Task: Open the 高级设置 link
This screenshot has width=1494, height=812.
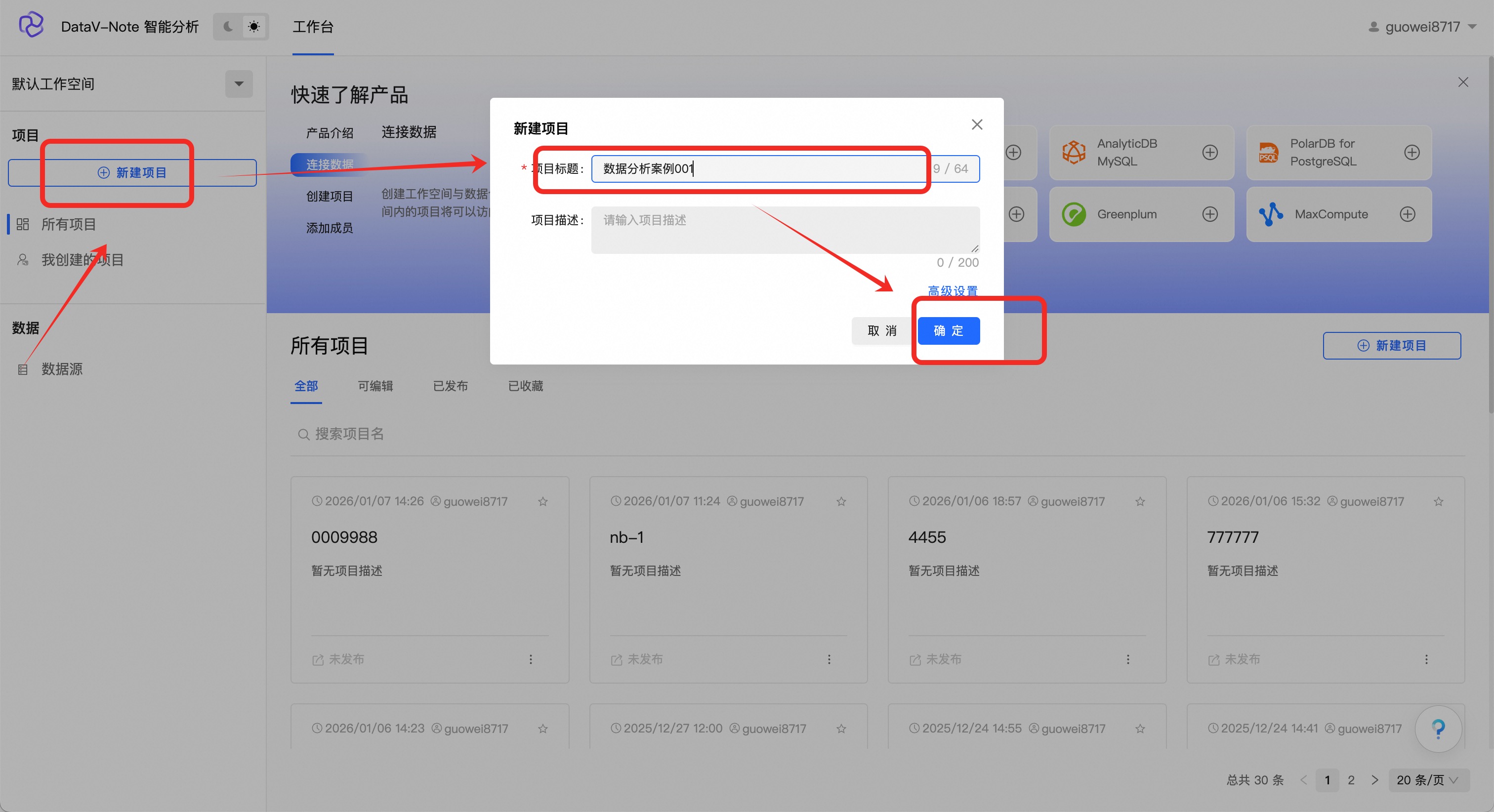Action: click(953, 290)
